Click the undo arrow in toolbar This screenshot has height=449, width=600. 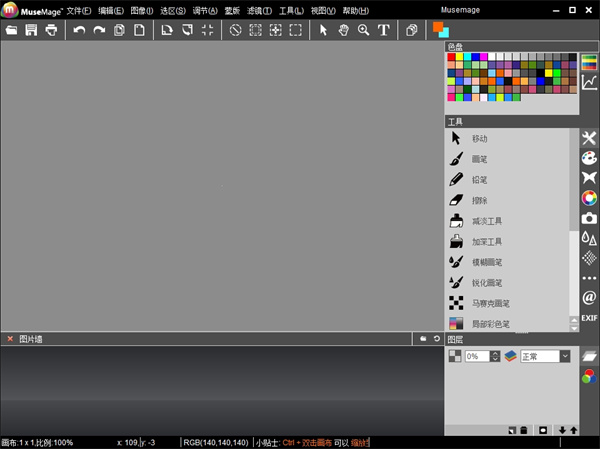pos(80,31)
